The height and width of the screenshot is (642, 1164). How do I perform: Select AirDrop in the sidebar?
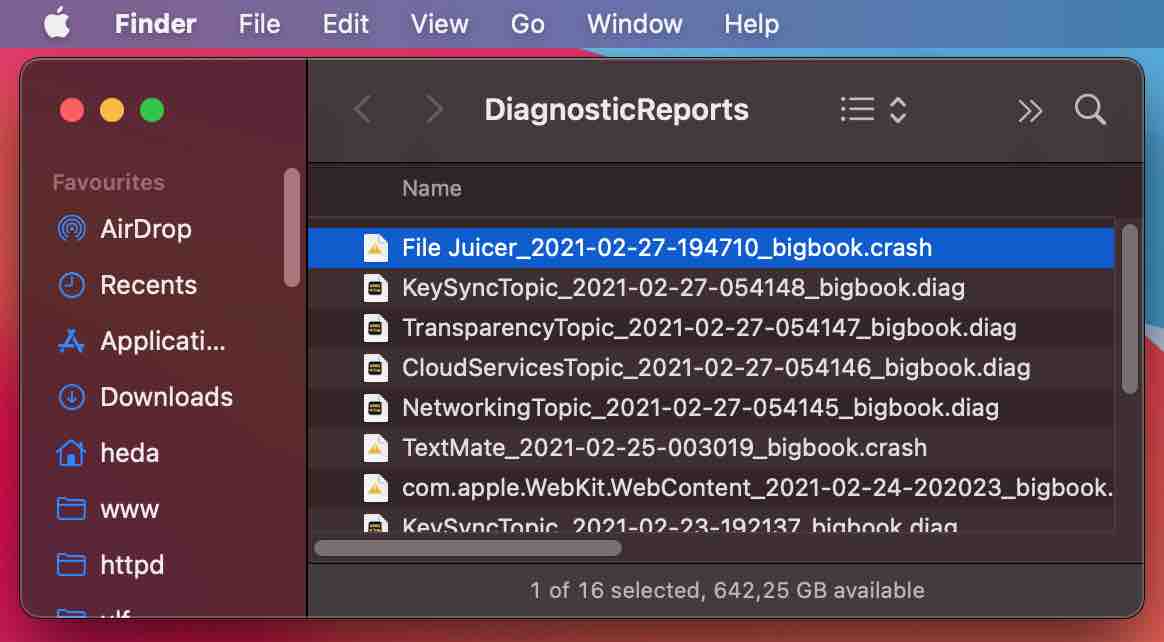(x=146, y=229)
